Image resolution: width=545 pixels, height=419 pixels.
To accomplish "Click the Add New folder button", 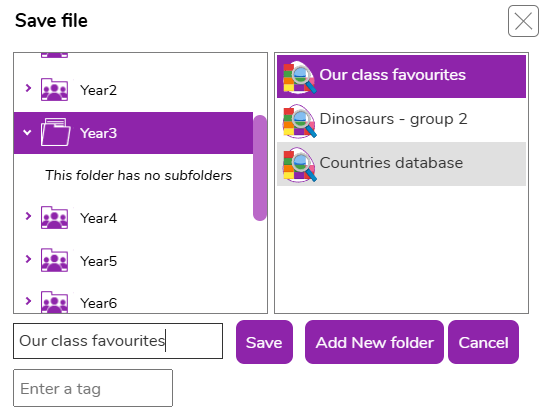I will [x=374, y=342].
